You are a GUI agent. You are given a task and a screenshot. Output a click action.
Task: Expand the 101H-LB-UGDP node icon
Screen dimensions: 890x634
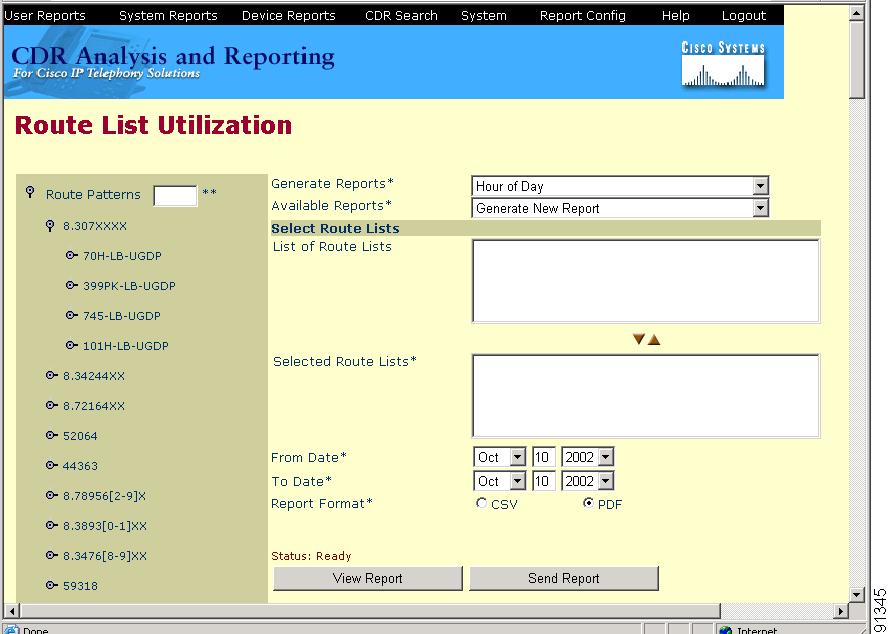(x=72, y=345)
